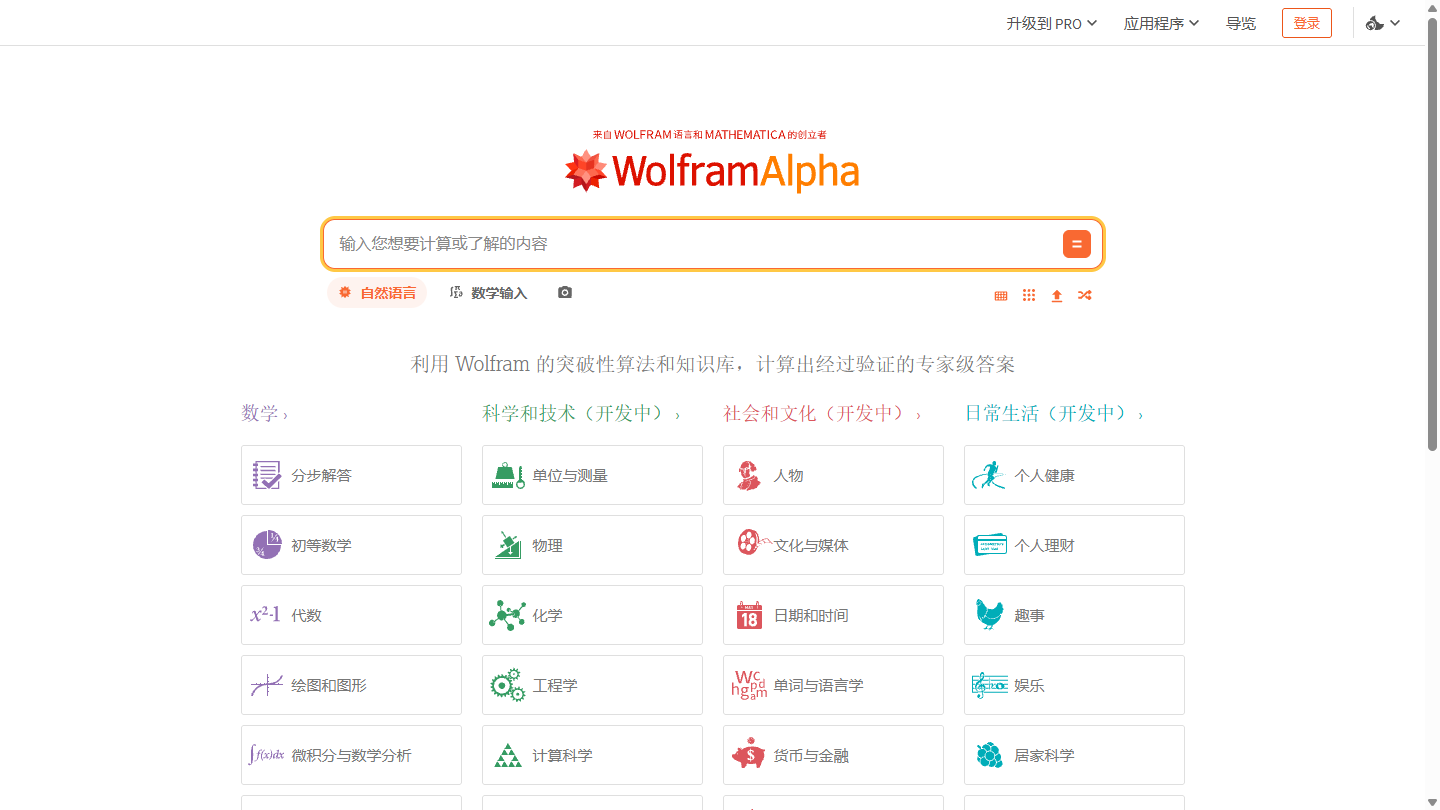Screen dimensions: 1440x810
Task: Open the 社会和文化 section heading
Action: click(822, 413)
